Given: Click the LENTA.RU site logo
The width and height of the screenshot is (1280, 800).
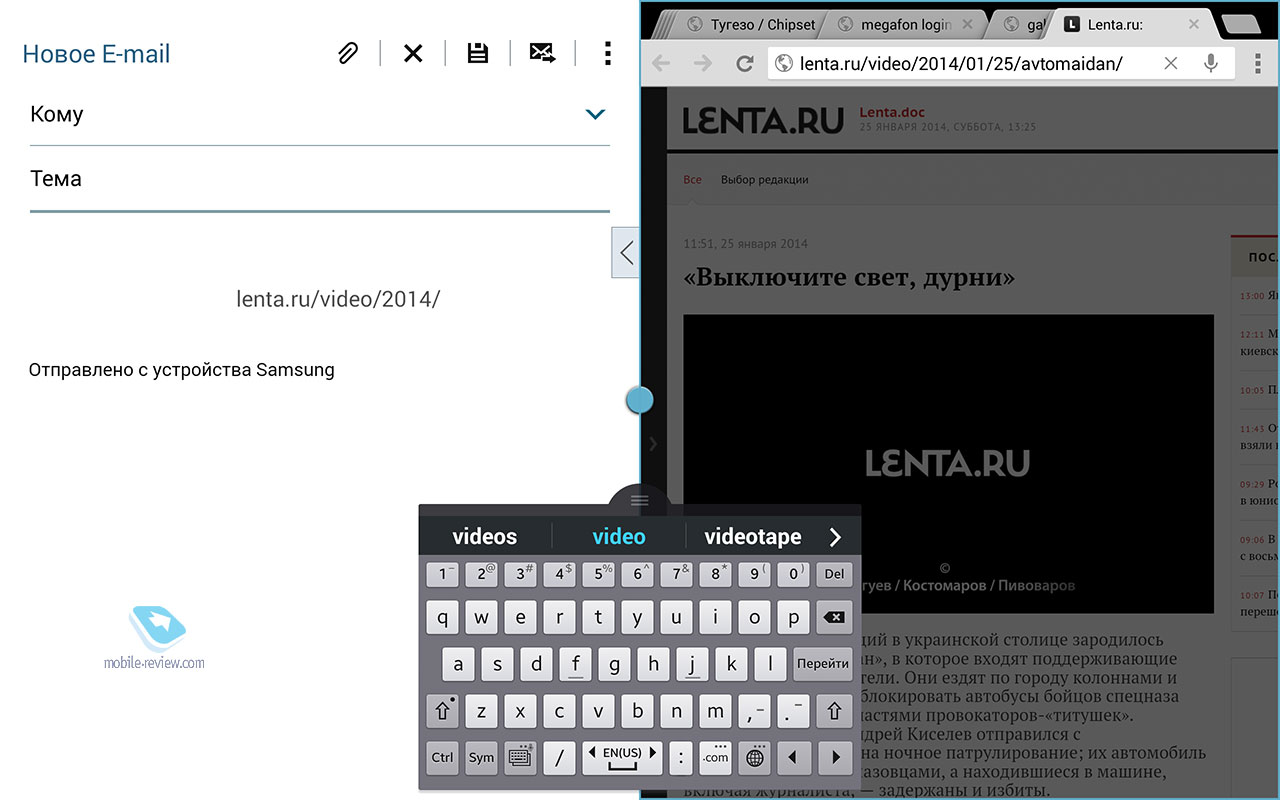Looking at the screenshot, I should [x=763, y=119].
